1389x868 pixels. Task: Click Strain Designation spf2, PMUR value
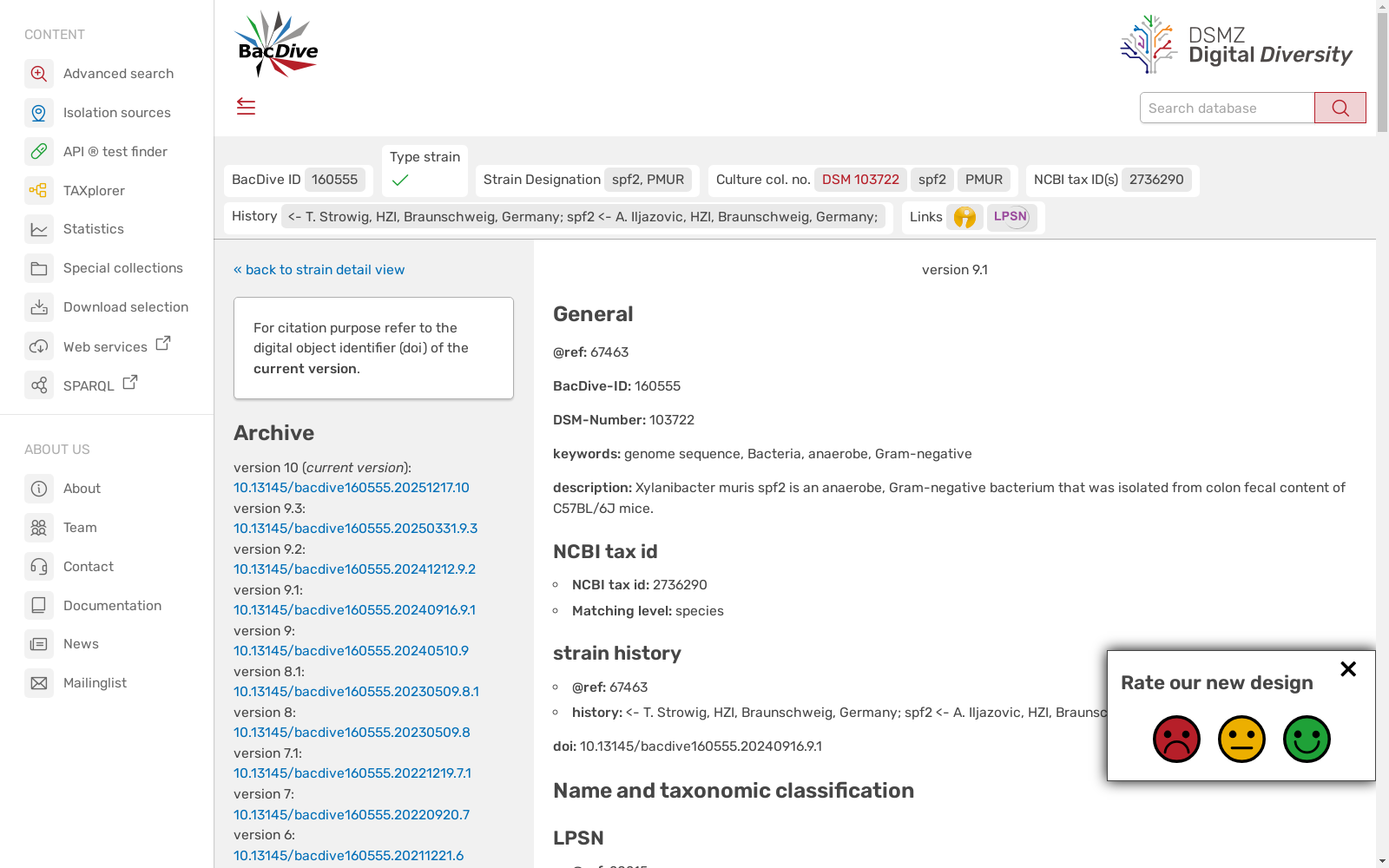pyautogui.click(x=648, y=180)
